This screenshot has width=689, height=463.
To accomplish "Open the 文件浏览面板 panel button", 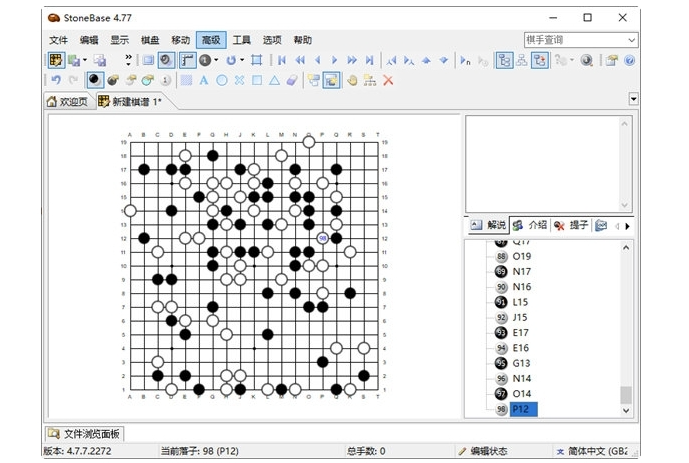I will coord(84,433).
